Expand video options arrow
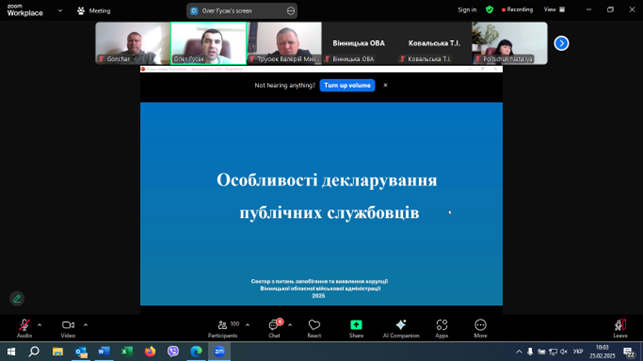The height and width of the screenshot is (361, 643). pos(86,325)
